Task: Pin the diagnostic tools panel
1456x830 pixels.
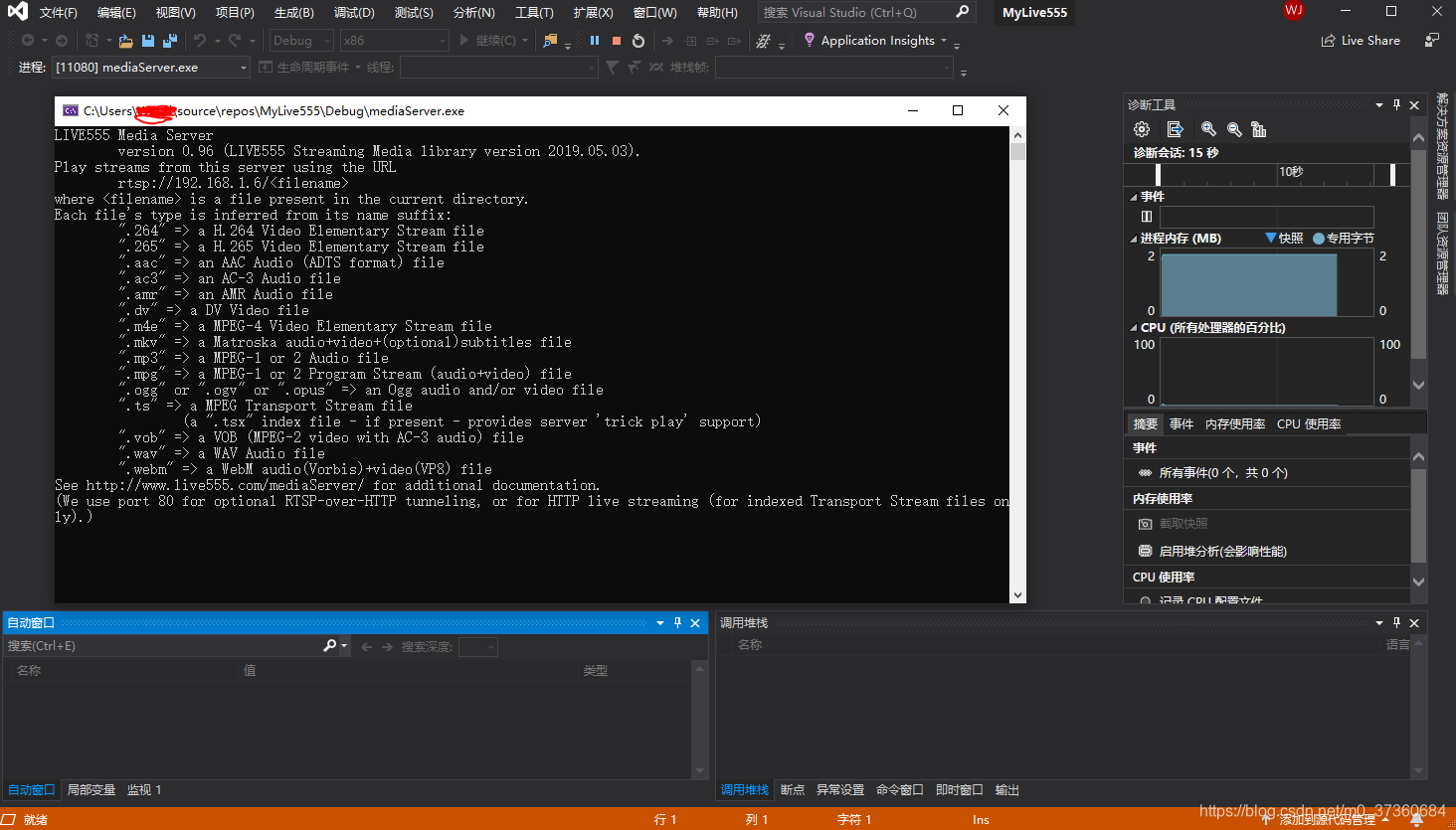Action: pos(1396,104)
